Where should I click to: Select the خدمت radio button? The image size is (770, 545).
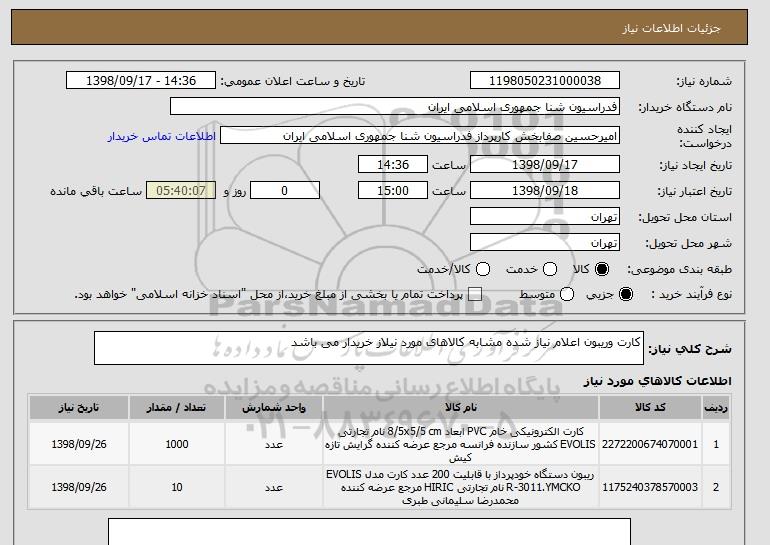[550, 269]
